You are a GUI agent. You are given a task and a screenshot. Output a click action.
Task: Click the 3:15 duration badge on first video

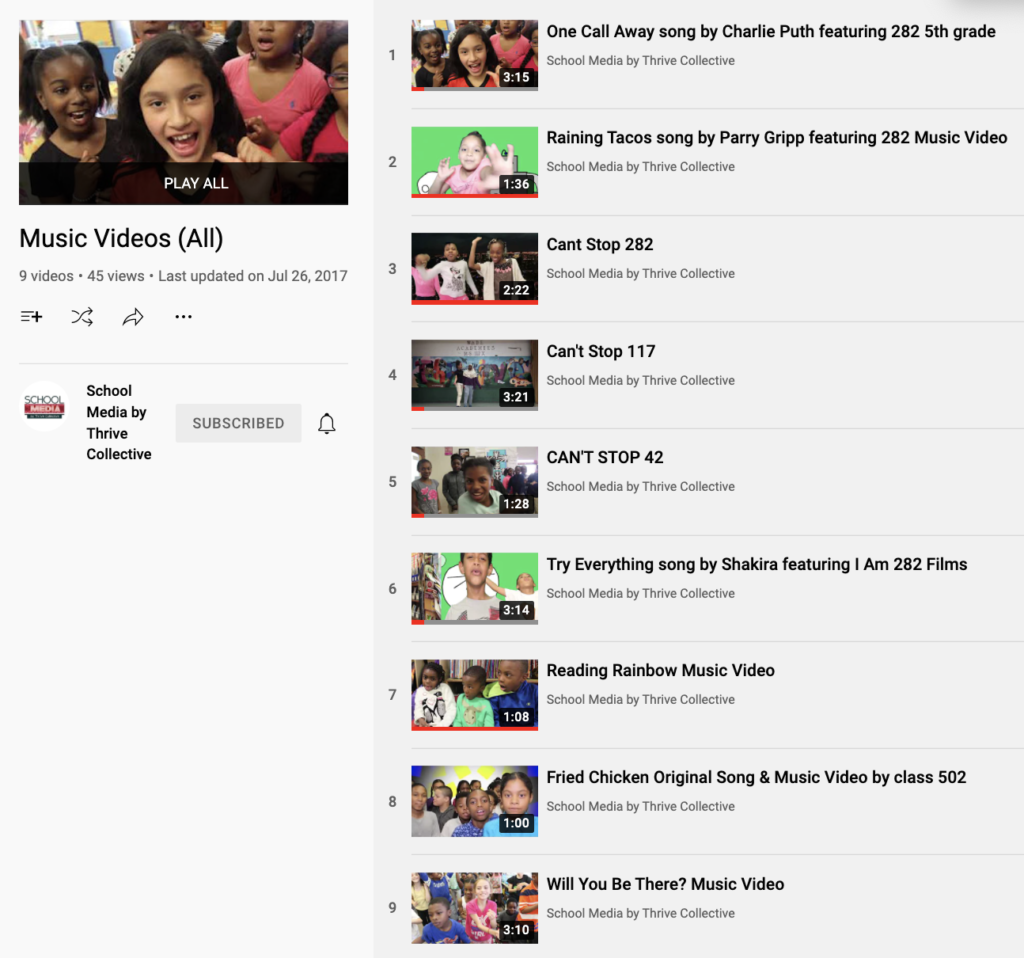[x=516, y=77]
